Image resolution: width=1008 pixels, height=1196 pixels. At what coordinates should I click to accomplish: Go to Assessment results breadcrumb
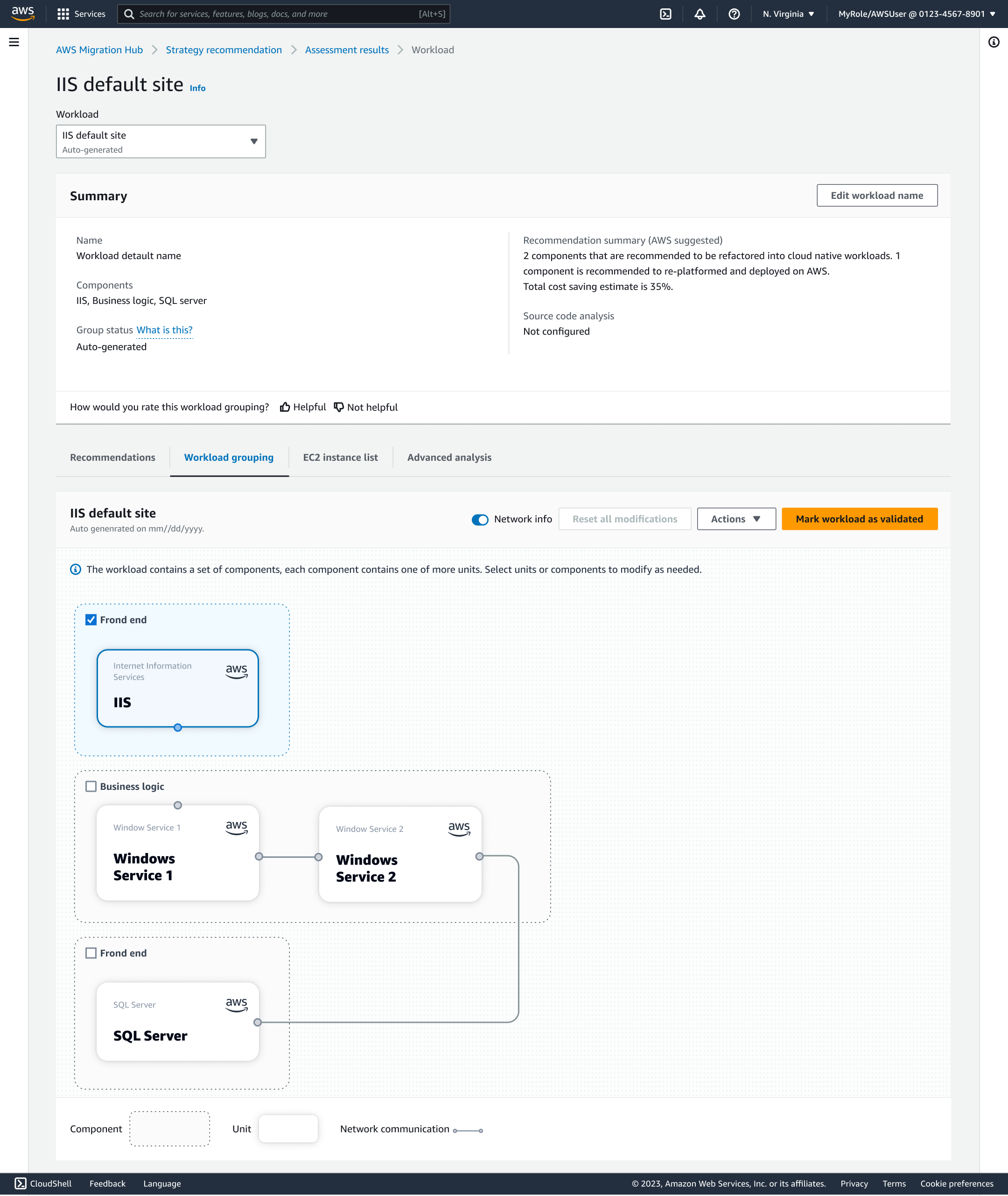click(347, 50)
